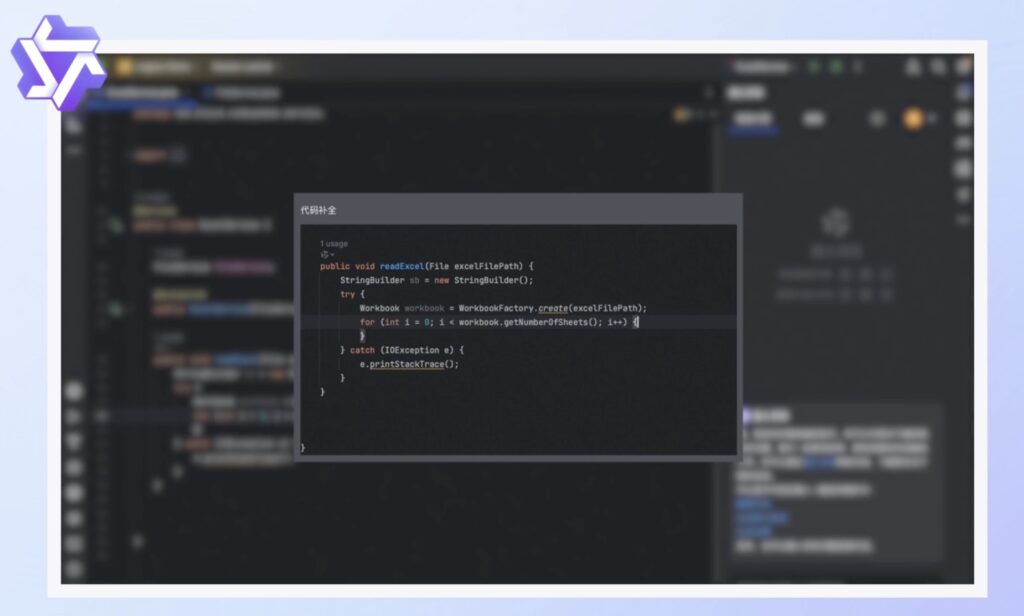Open the search icon in the top toolbar
The height and width of the screenshot is (616, 1024).
tap(938, 67)
